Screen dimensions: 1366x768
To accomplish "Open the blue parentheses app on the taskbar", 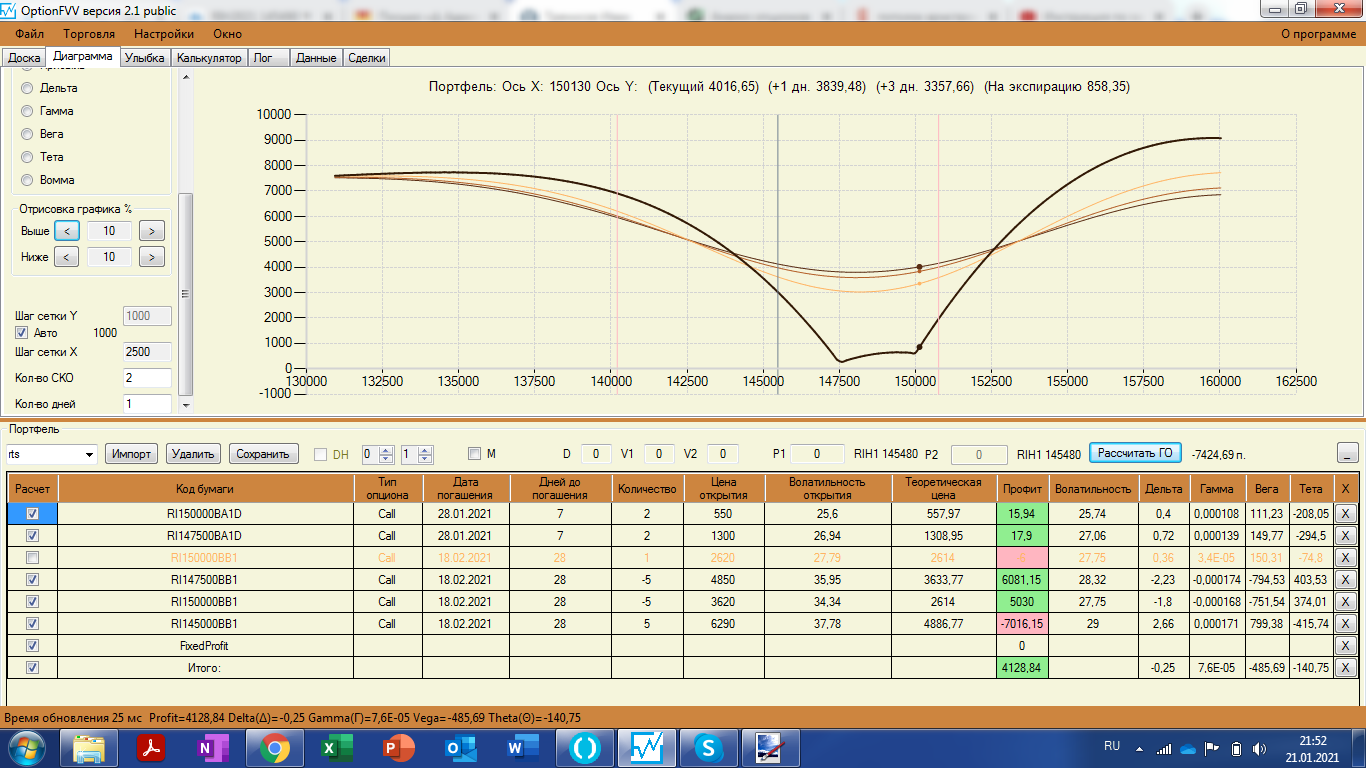I will coord(585,748).
